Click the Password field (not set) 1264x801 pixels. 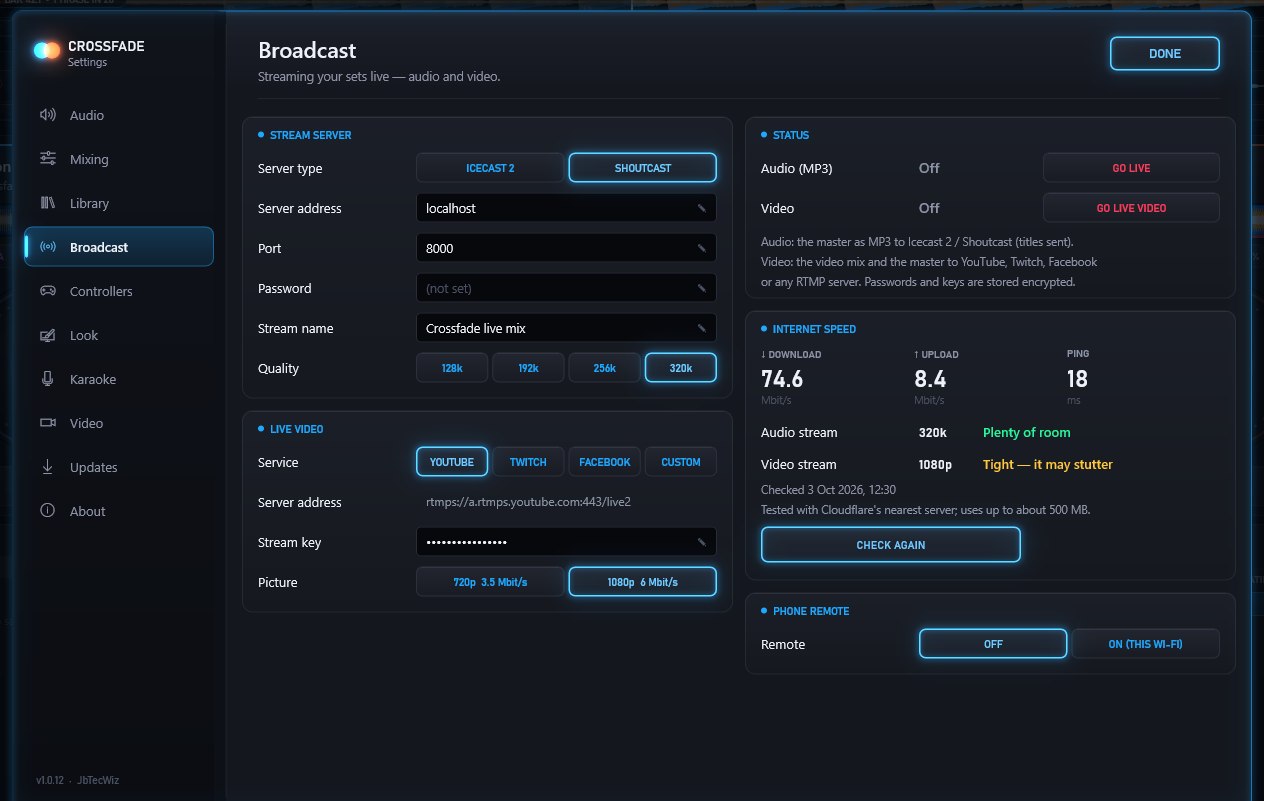click(x=566, y=288)
